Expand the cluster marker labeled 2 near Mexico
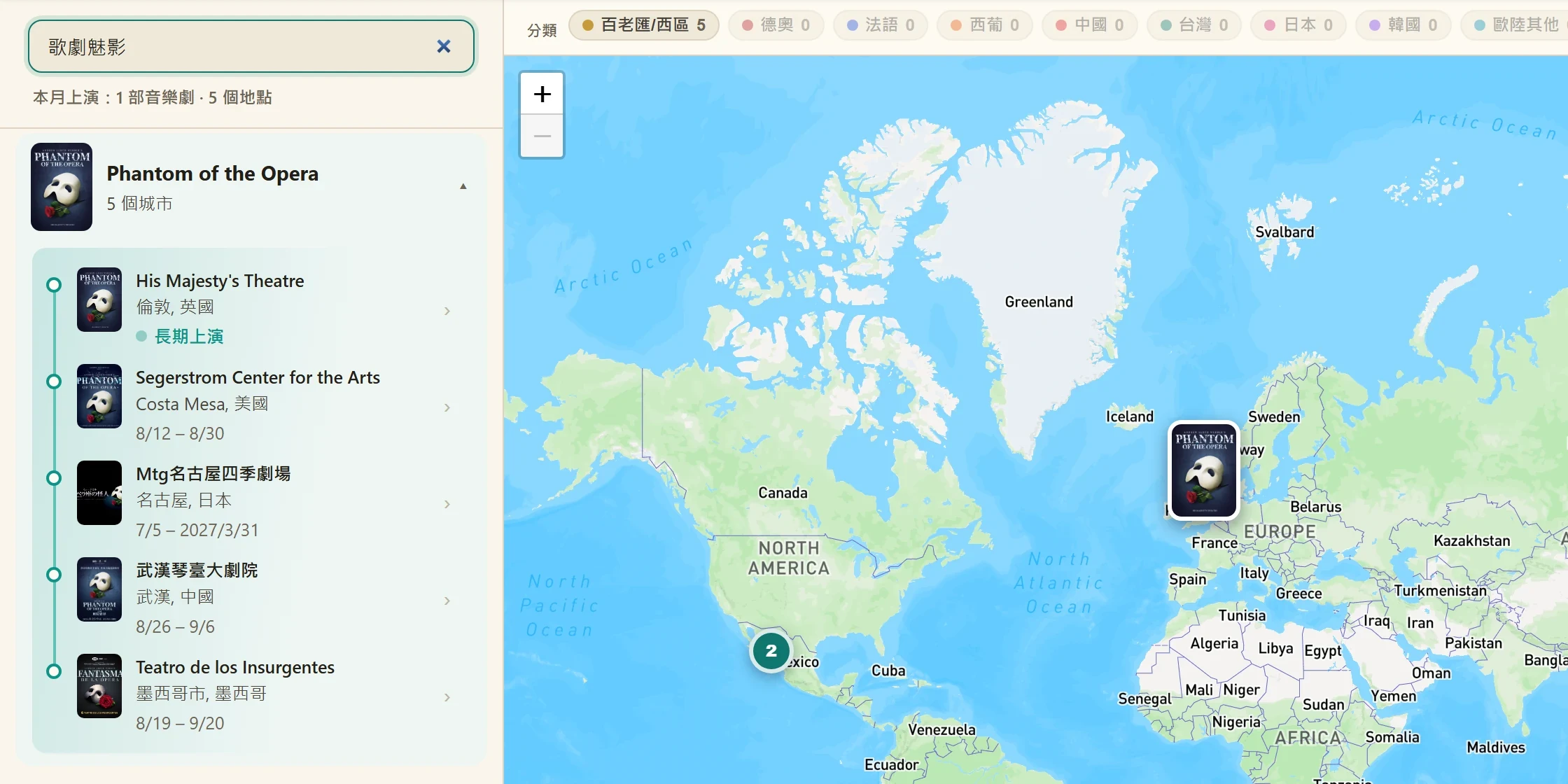The width and height of the screenshot is (1568, 784). pyautogui.click(x=771, y=650)
